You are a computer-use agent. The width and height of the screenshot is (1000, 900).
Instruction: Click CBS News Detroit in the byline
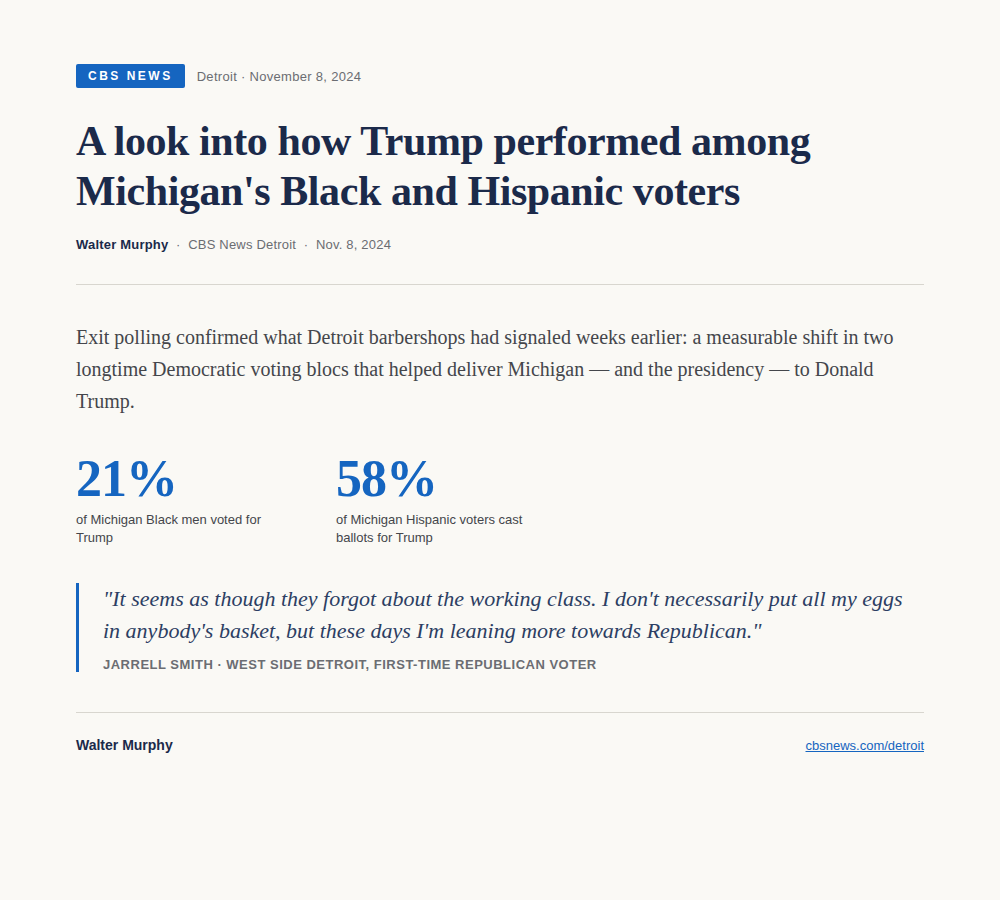point(242,245)
